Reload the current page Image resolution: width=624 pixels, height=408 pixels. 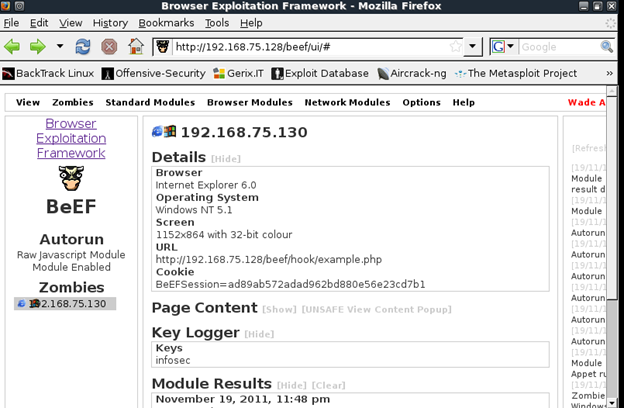tap(83, 47)
